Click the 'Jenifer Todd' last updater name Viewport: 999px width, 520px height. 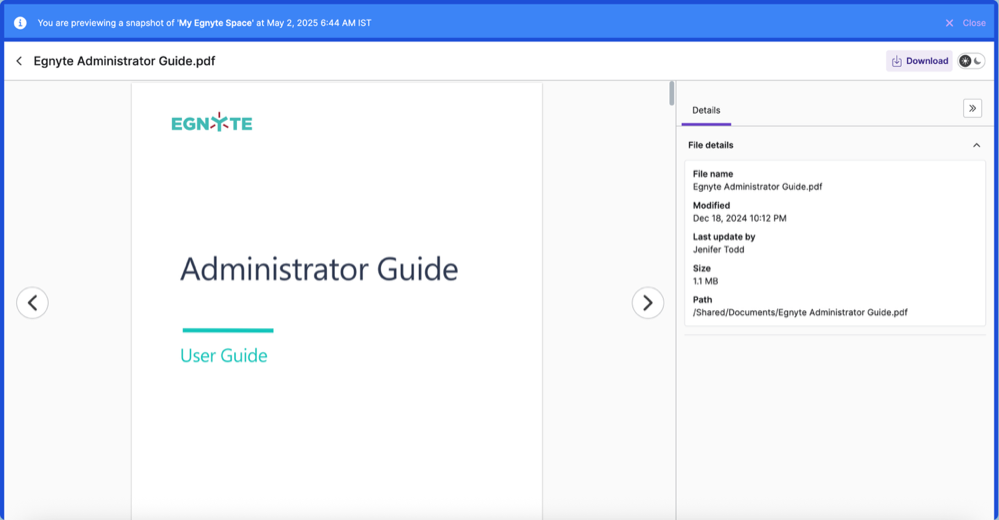click(719, 249)
